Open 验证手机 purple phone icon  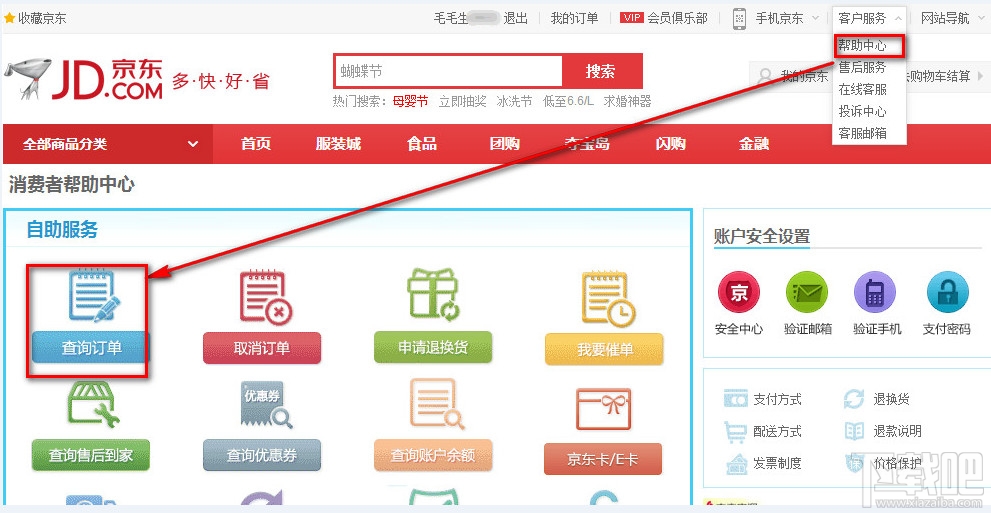pyautogui.click(x=875, y=293)
